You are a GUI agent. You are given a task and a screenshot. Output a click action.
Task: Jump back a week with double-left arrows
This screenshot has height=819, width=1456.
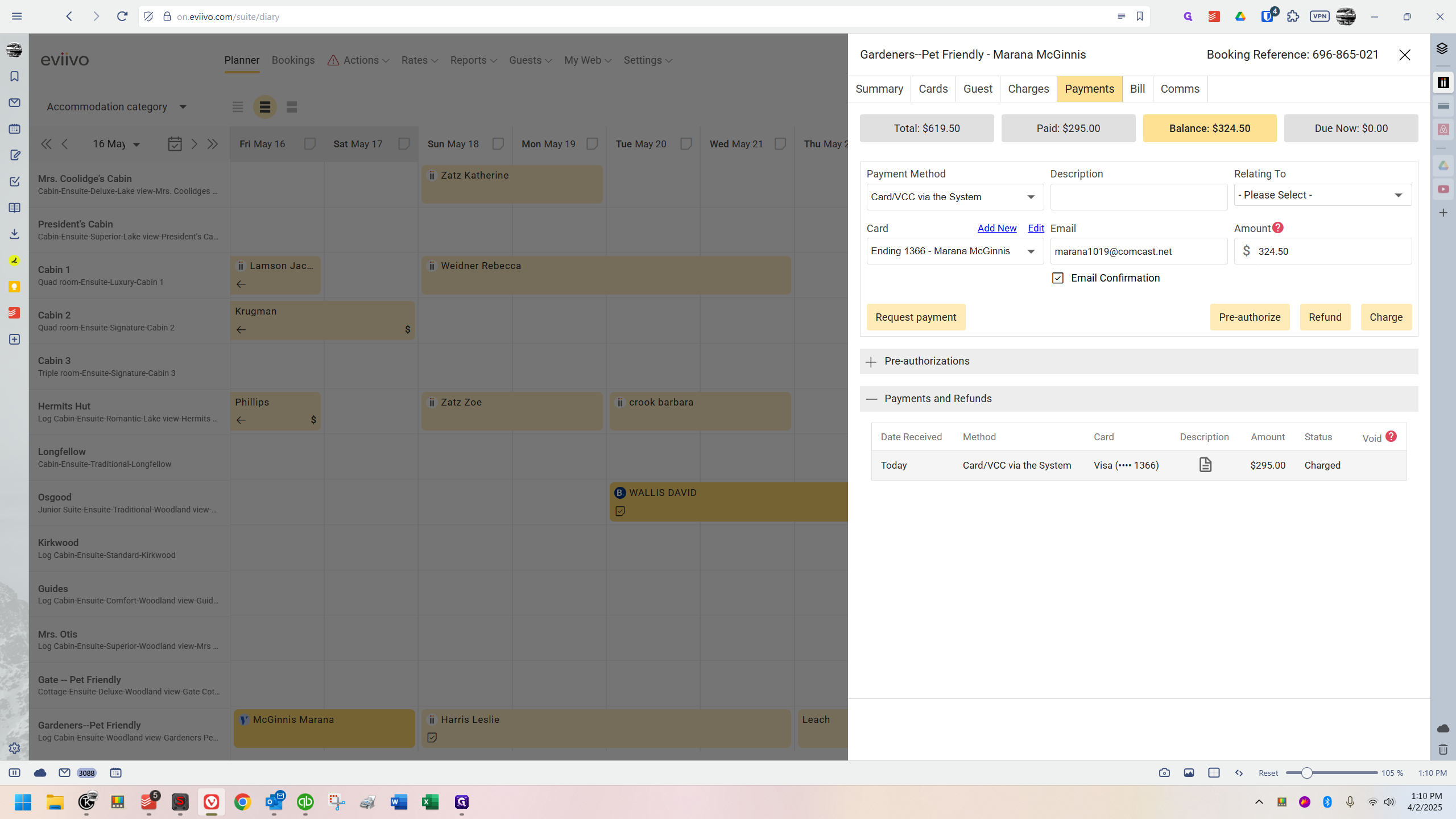(x=46, y=144)
